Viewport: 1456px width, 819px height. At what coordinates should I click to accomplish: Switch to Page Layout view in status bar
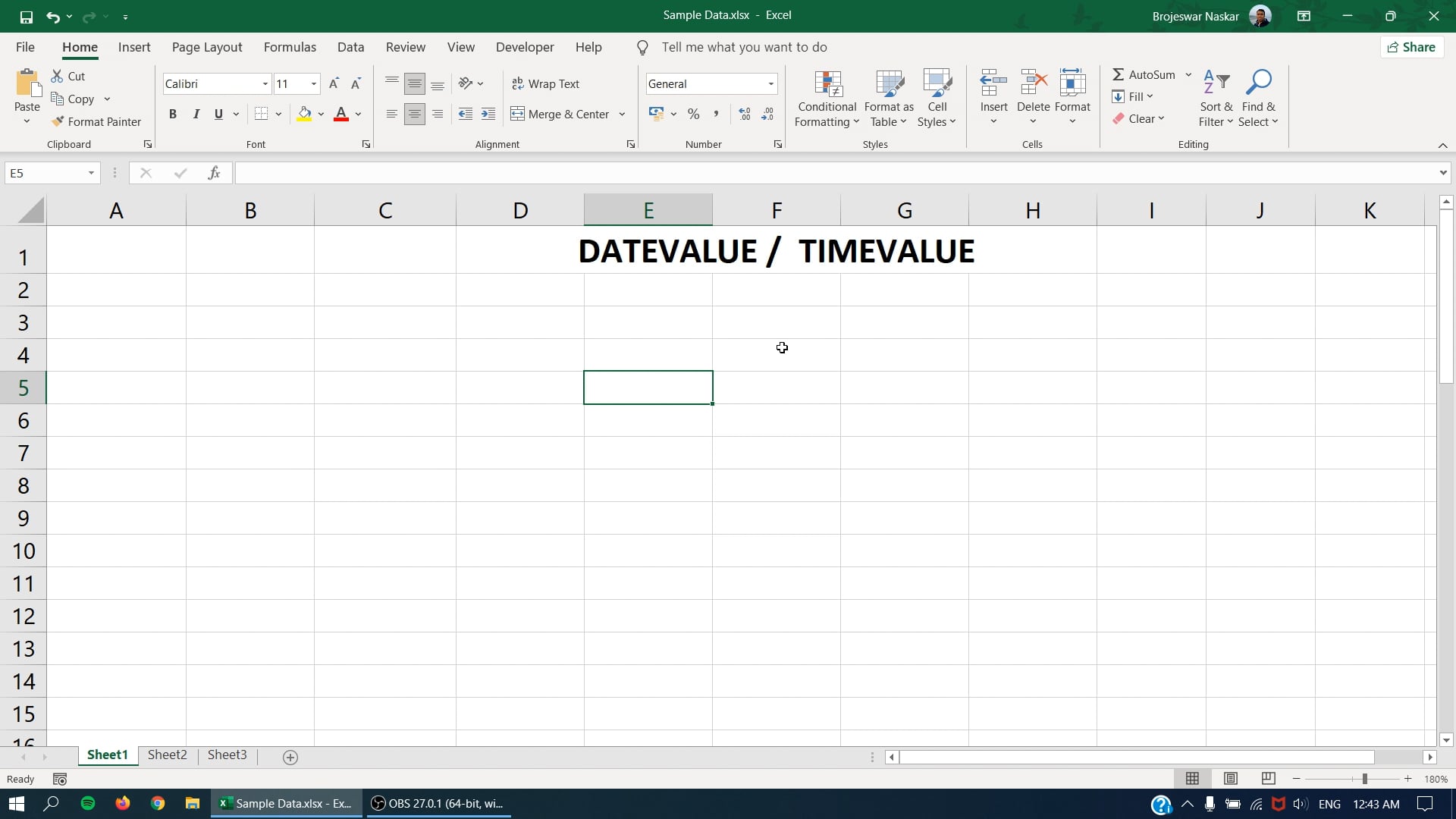[x=1230, y=779]
